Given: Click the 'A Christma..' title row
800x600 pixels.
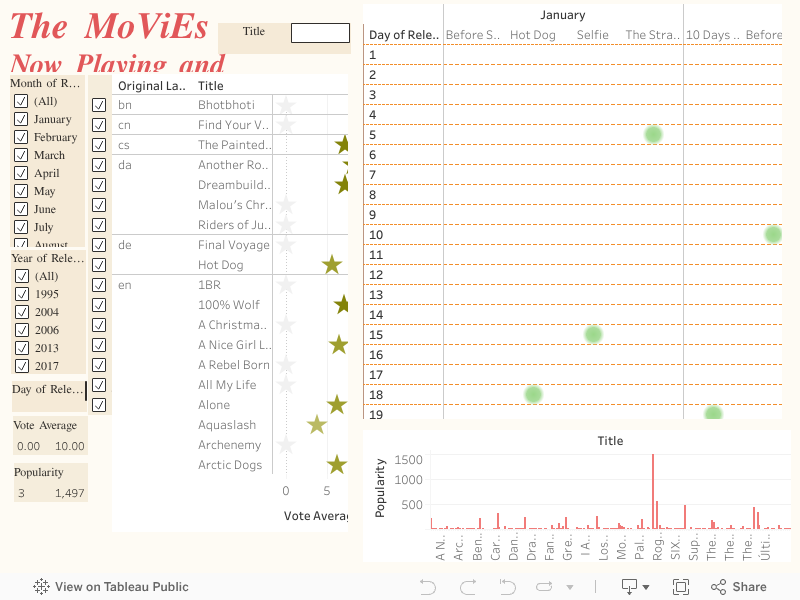Looking at the screenshot, I should [x=233, y=325].
